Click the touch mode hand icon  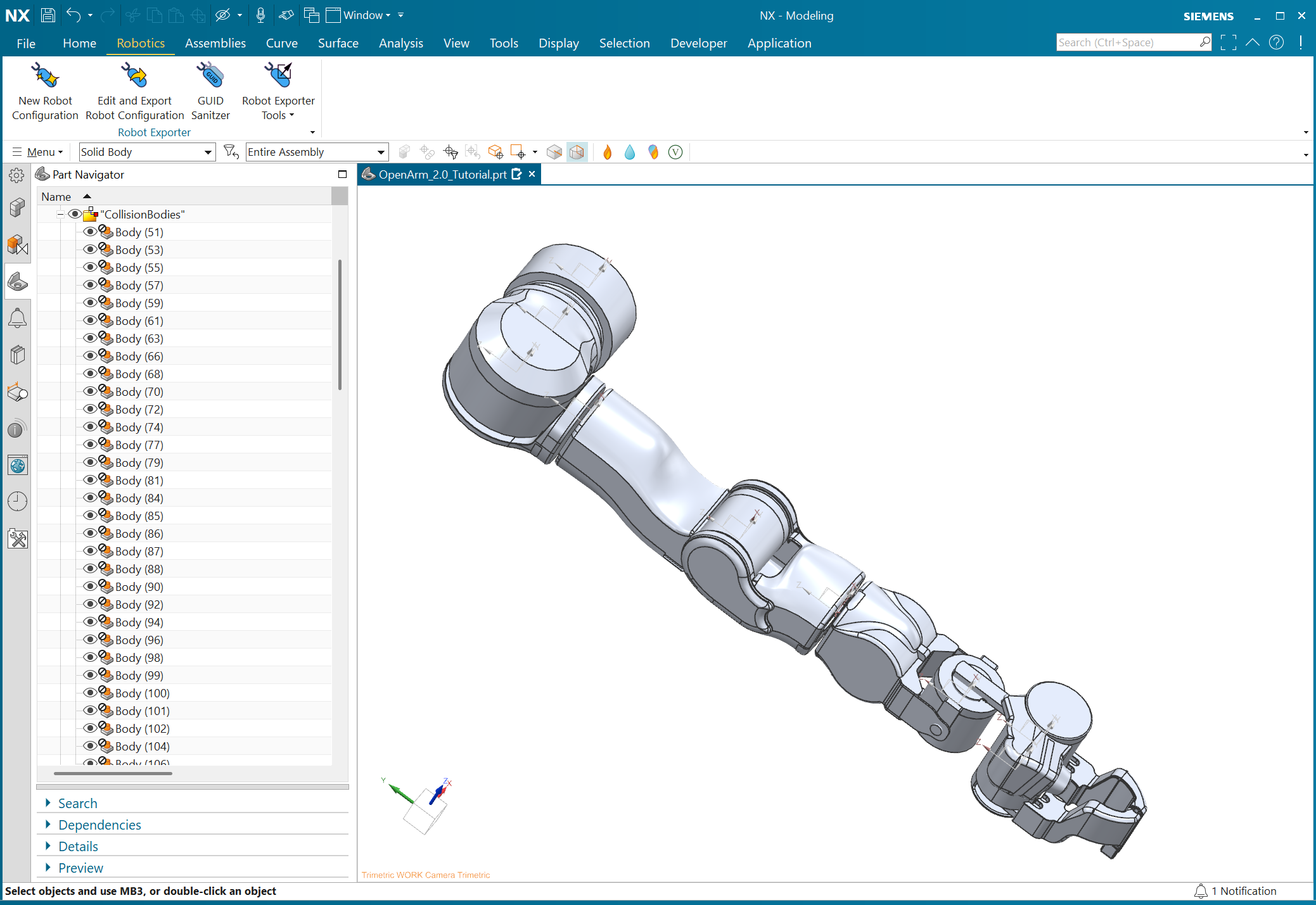coord(286,15)
